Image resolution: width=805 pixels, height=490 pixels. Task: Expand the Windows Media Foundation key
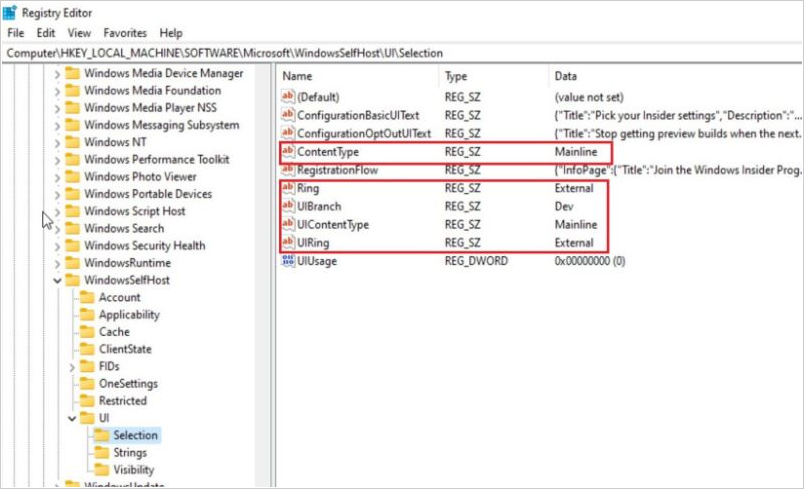(x=57, y=91)
